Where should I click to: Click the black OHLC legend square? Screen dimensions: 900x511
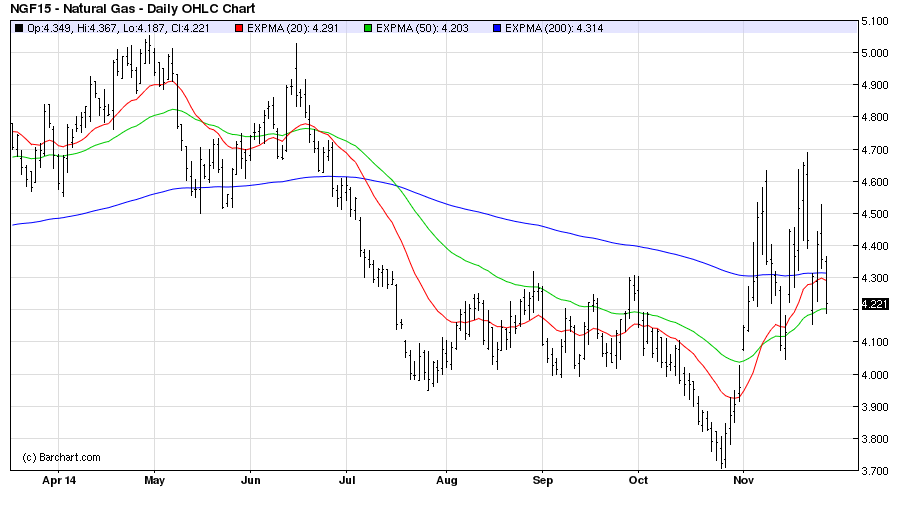tap(19, 28)
